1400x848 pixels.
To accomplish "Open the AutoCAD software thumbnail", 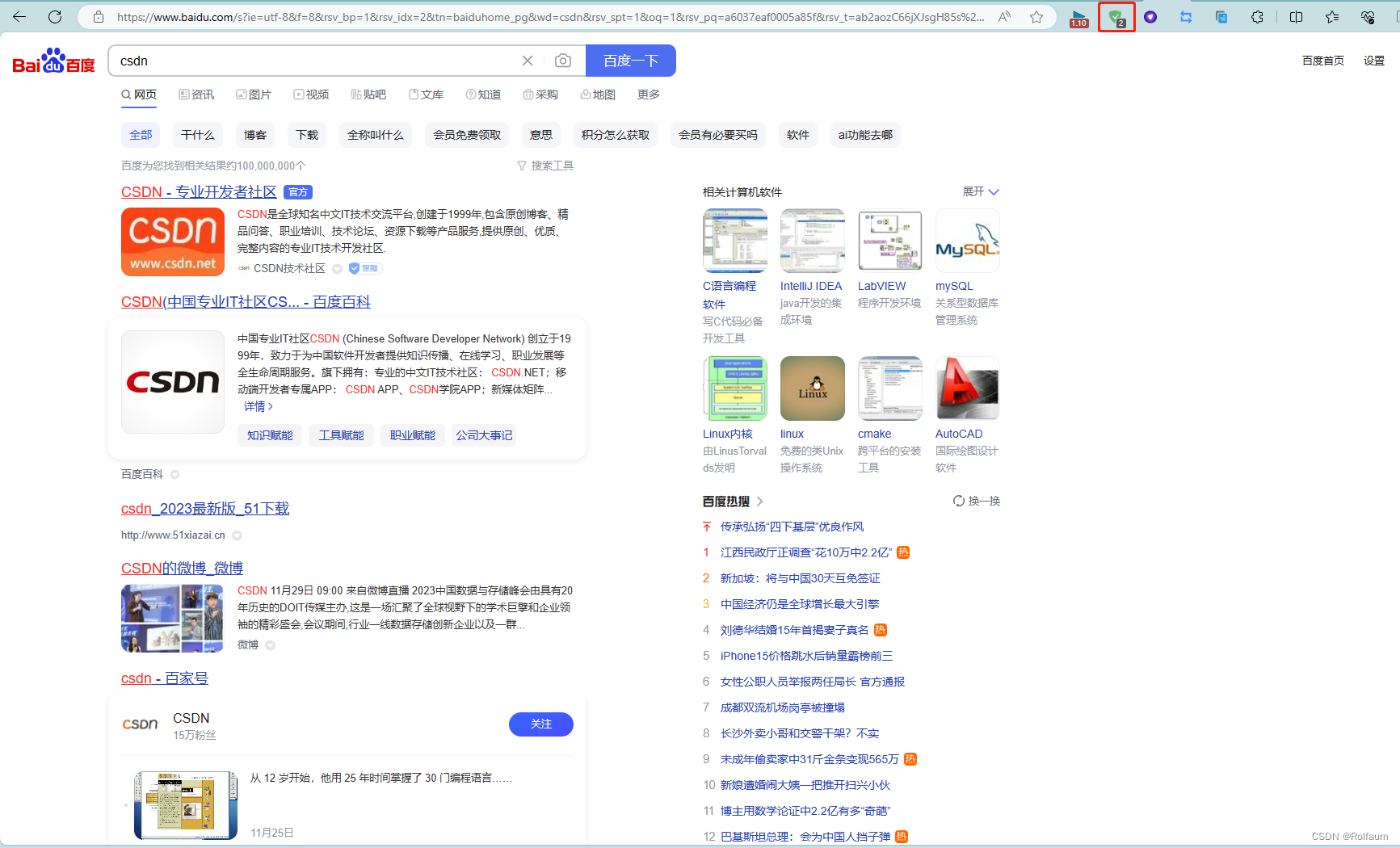I will 967,388.
